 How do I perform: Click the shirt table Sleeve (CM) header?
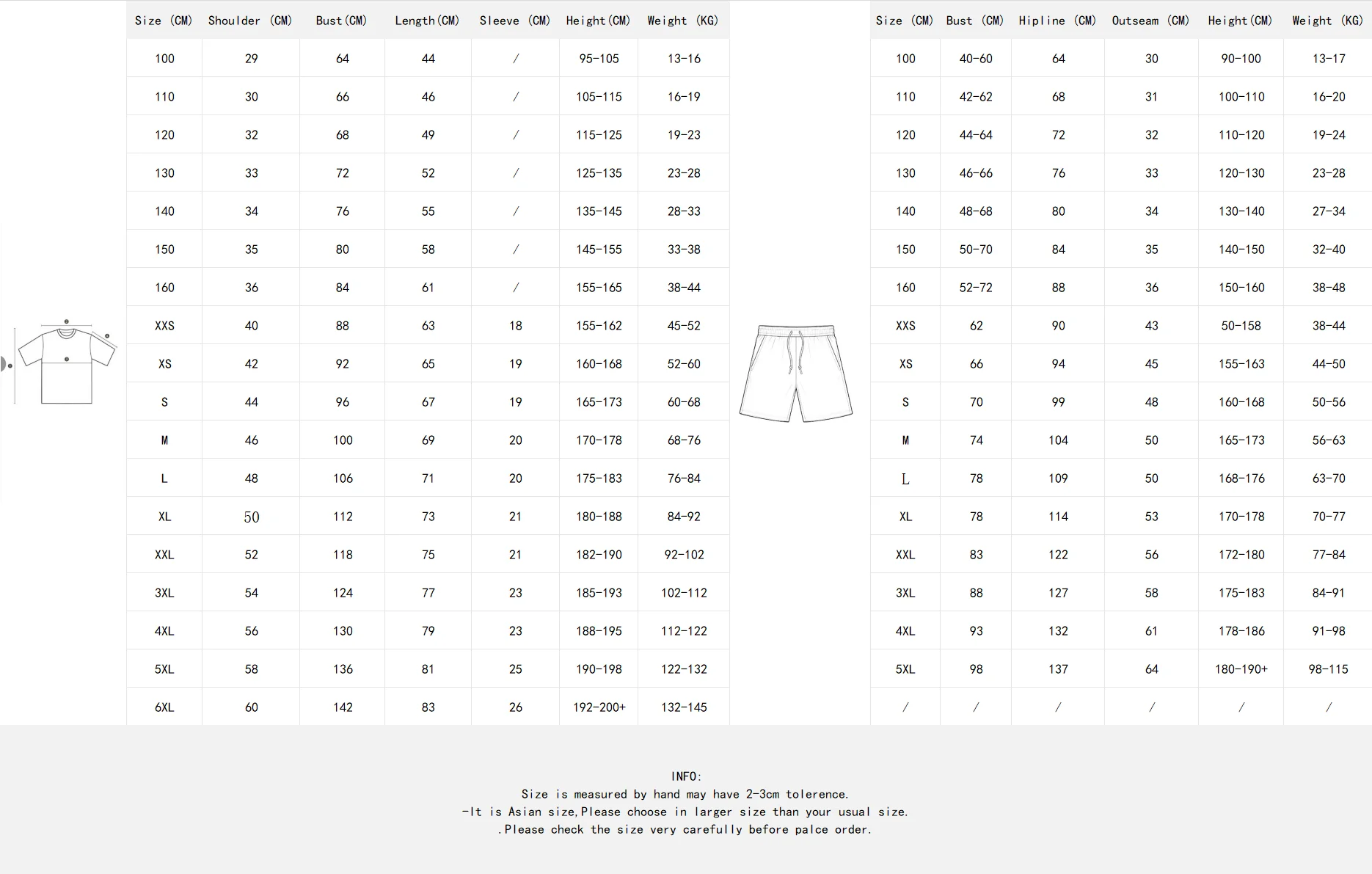(x=515, y=21)
